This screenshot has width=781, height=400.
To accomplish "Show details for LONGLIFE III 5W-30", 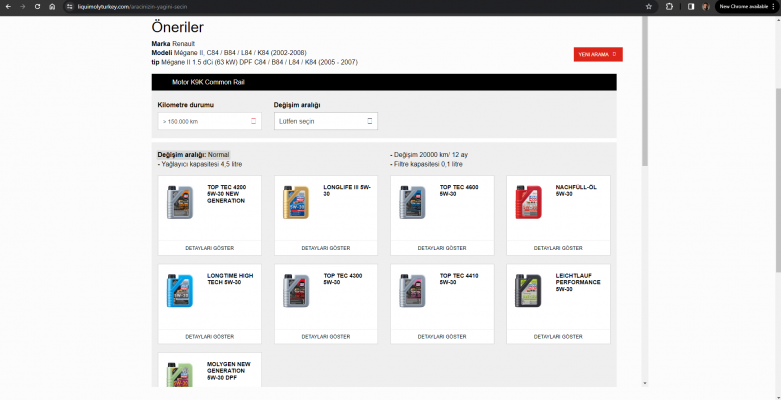I will (326, 248).
